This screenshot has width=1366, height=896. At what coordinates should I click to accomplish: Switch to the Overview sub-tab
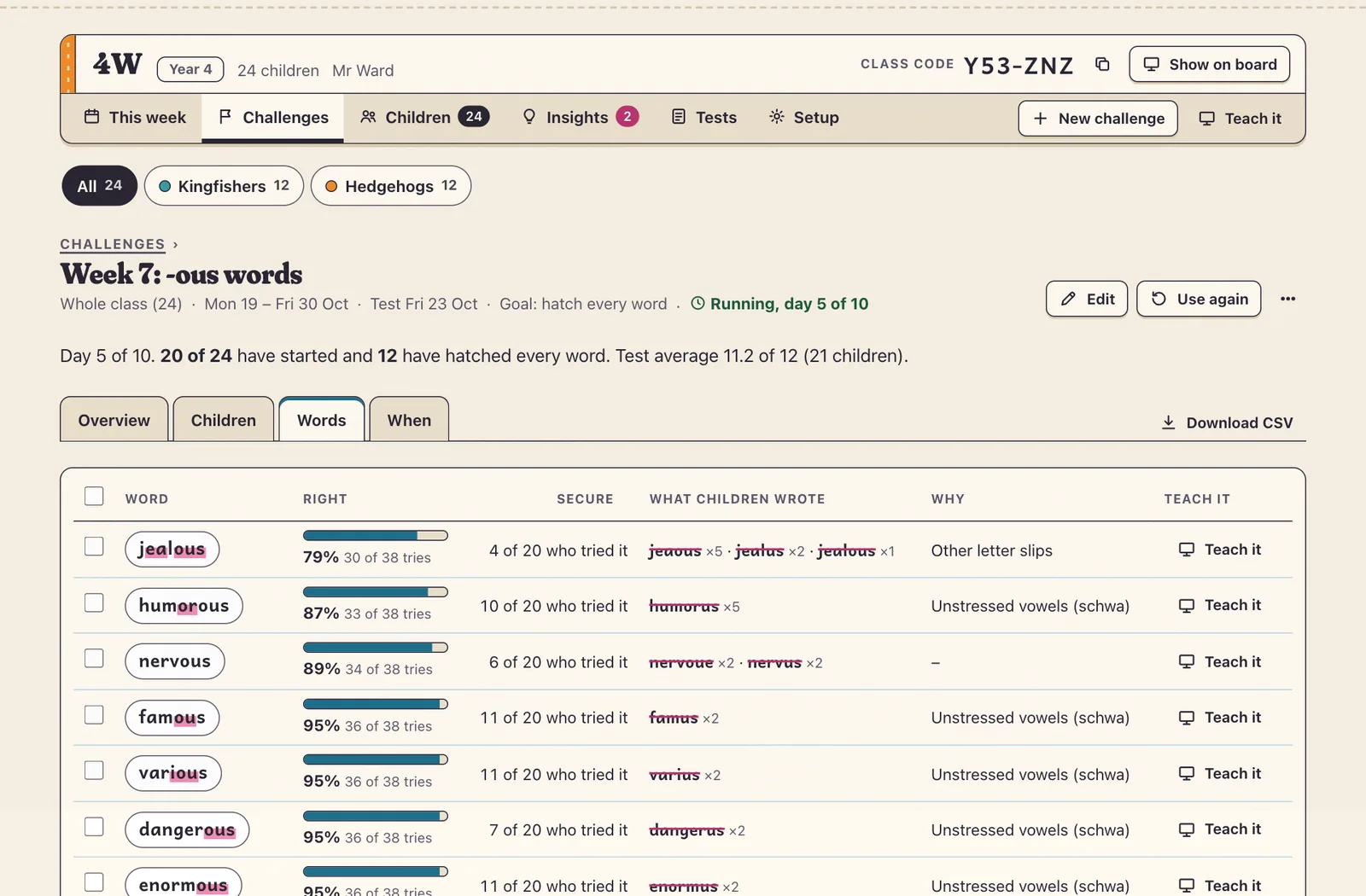114,420
